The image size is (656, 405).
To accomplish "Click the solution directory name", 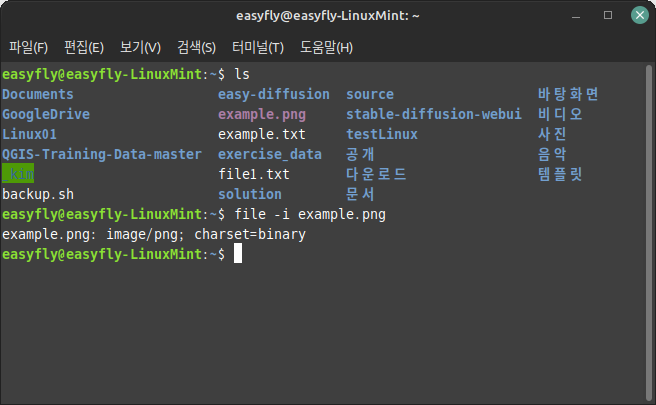I will pos(250,194).
